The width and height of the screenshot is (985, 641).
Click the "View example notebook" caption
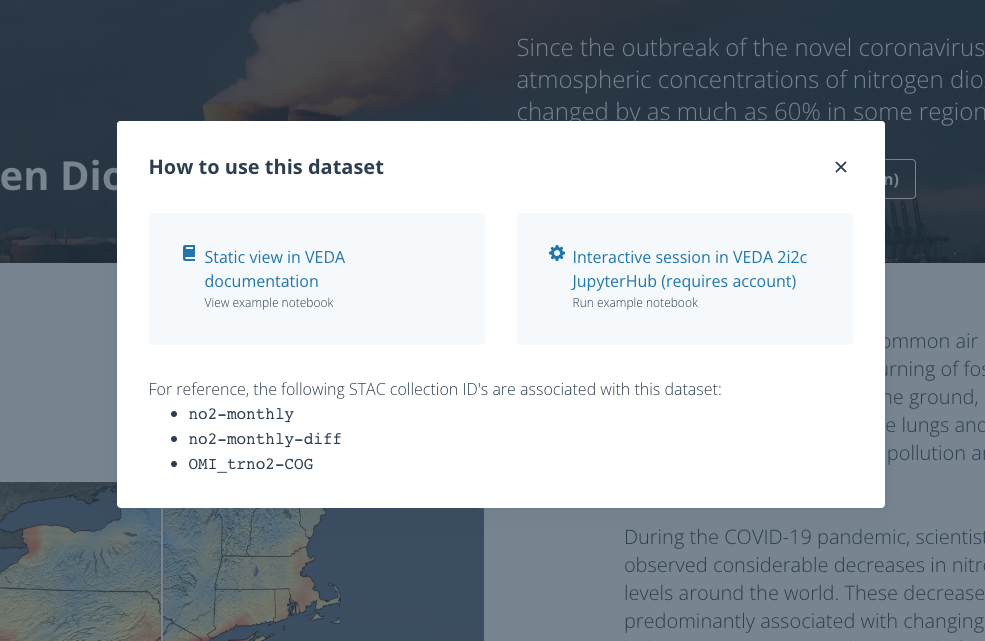point(268,302)
